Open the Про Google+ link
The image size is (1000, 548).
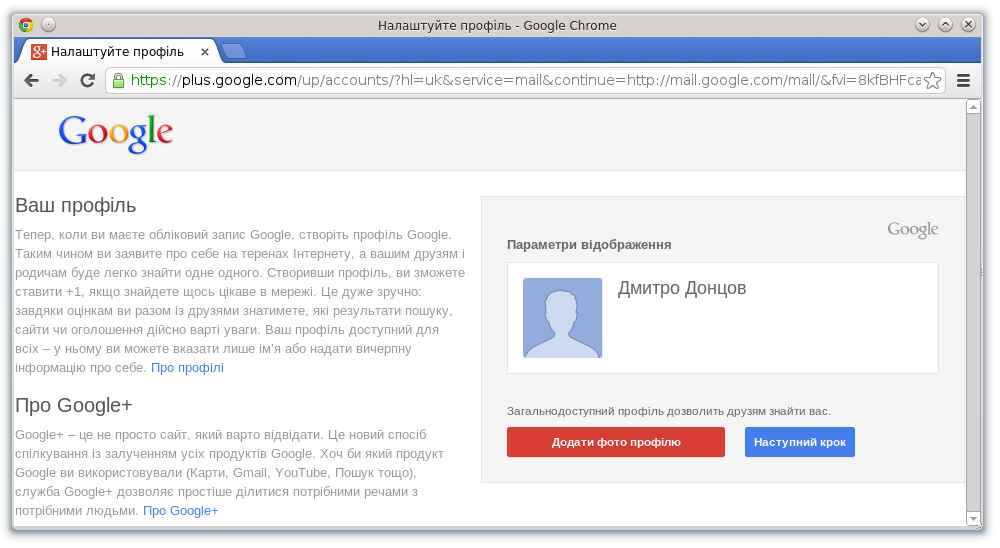click(180, 510)
